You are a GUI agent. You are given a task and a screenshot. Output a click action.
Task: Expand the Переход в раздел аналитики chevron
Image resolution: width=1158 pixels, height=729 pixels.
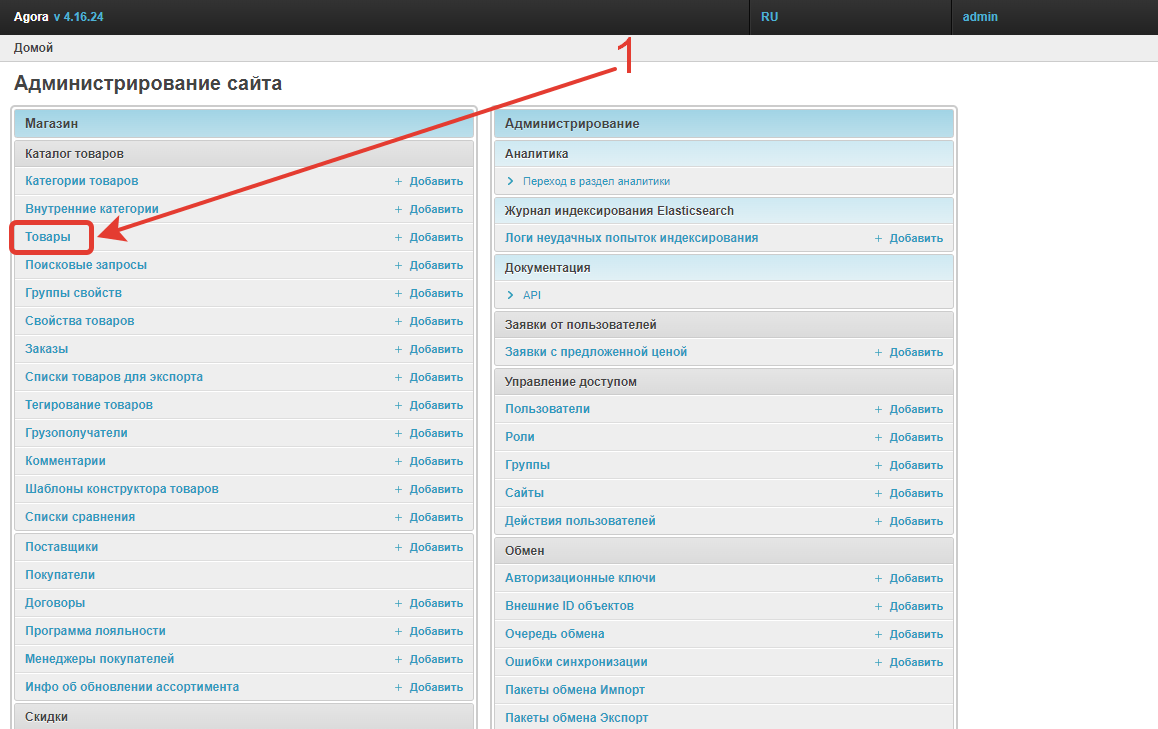510,182
